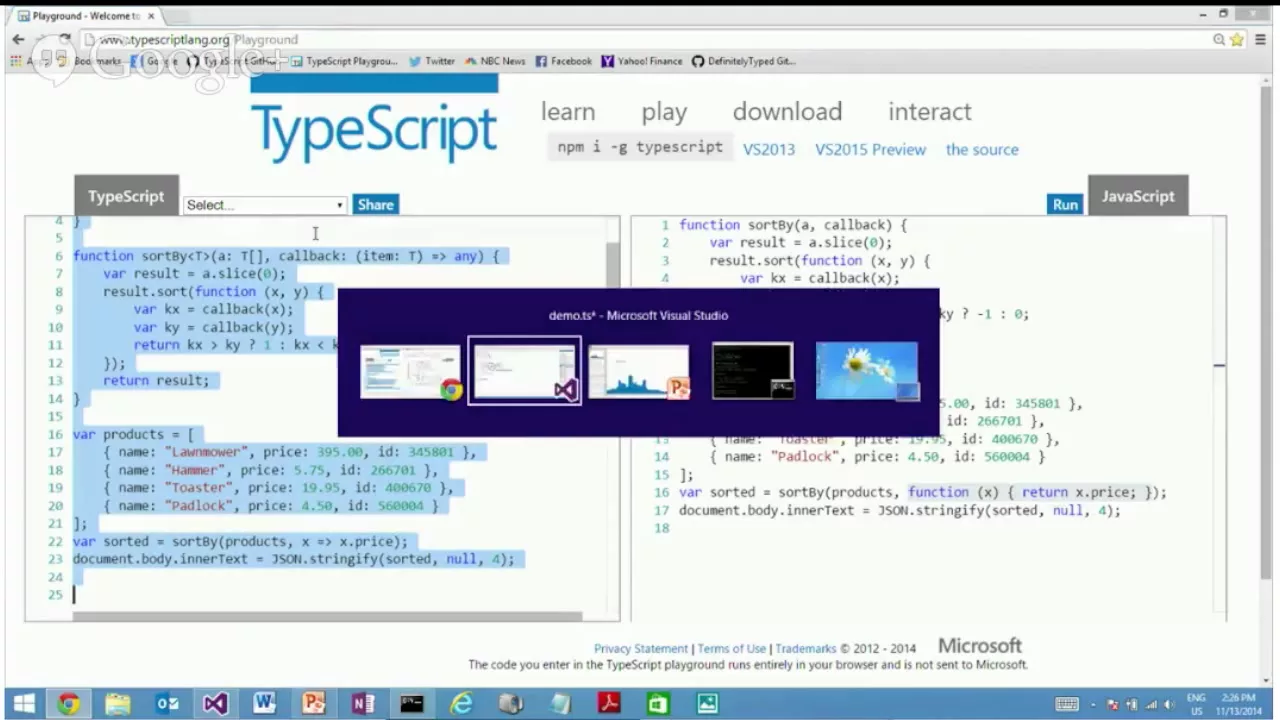This screenshot has width=1280, height=720.
Task: Open Internet Explorer from the taskbar
Action: pos(461,704)
